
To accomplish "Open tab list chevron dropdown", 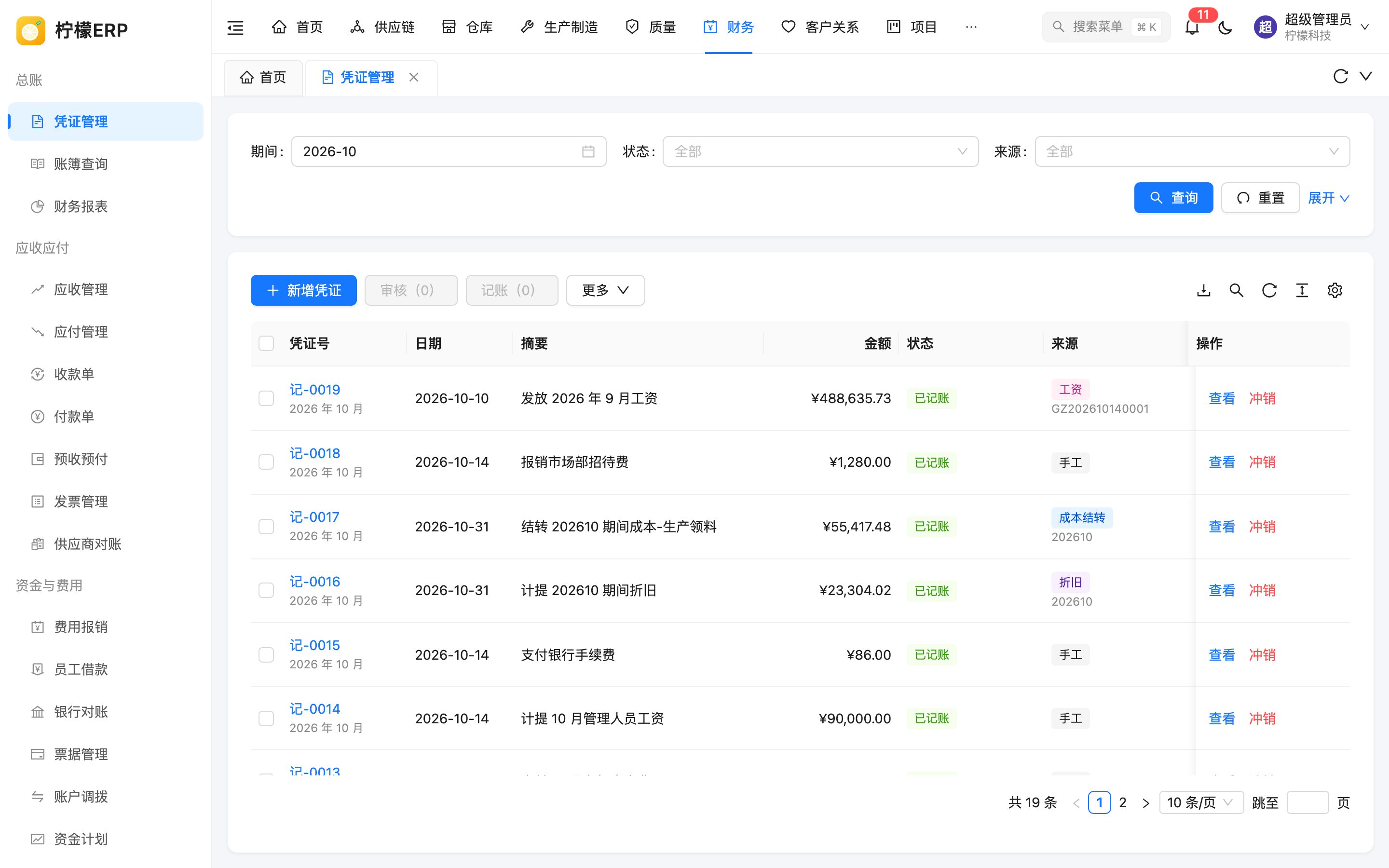I will (x=1366, y=76).
